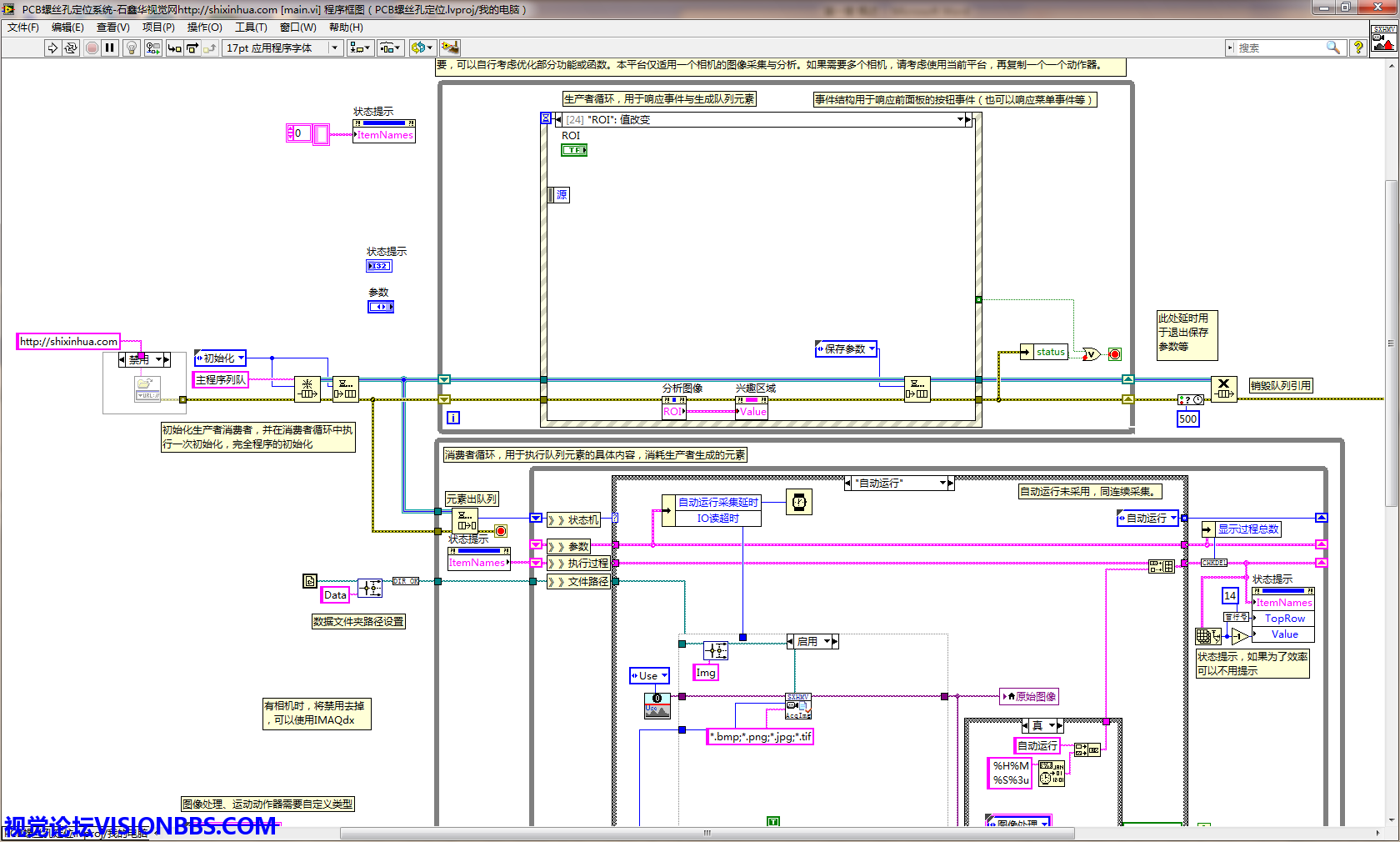
Task: Click the Clean Up Diagram broom icon
Action: click(x=450, y=48)
